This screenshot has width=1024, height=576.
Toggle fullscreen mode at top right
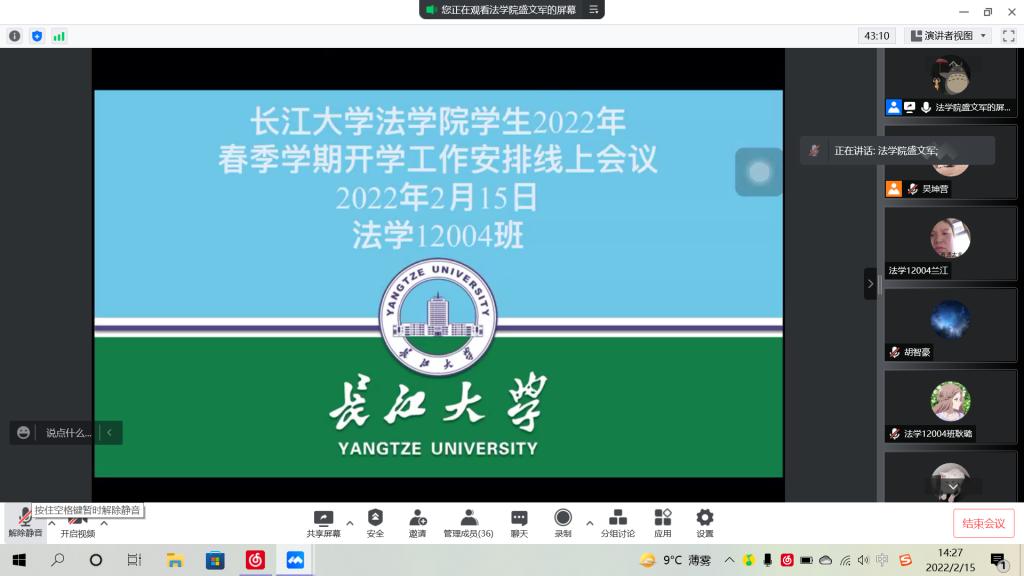1008,35
